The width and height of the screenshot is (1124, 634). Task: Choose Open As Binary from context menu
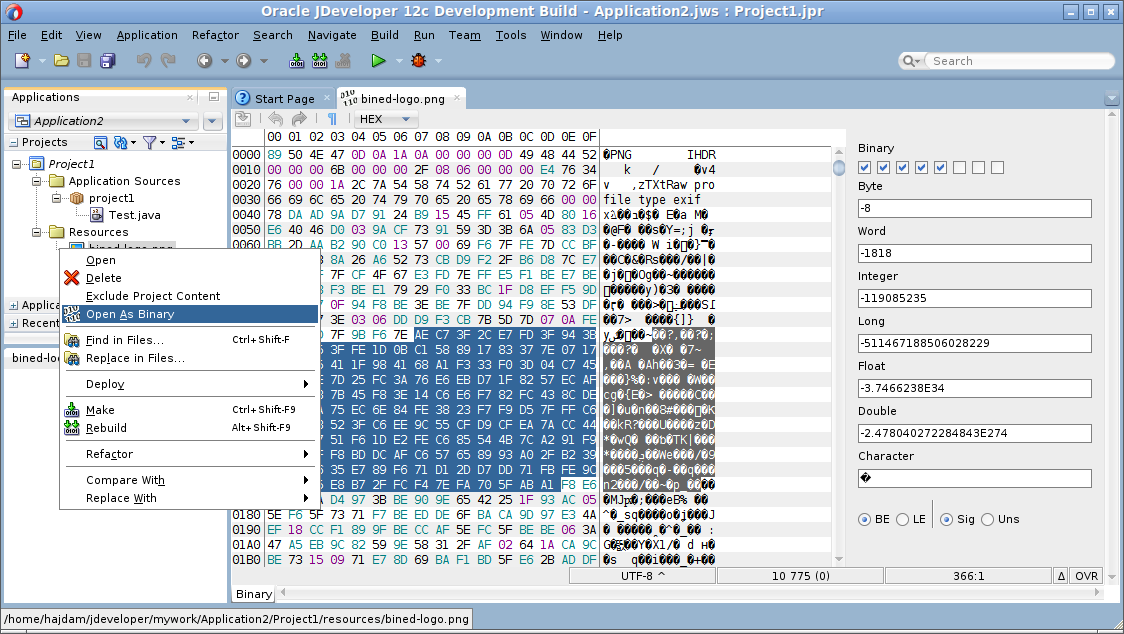coord(190,314)
